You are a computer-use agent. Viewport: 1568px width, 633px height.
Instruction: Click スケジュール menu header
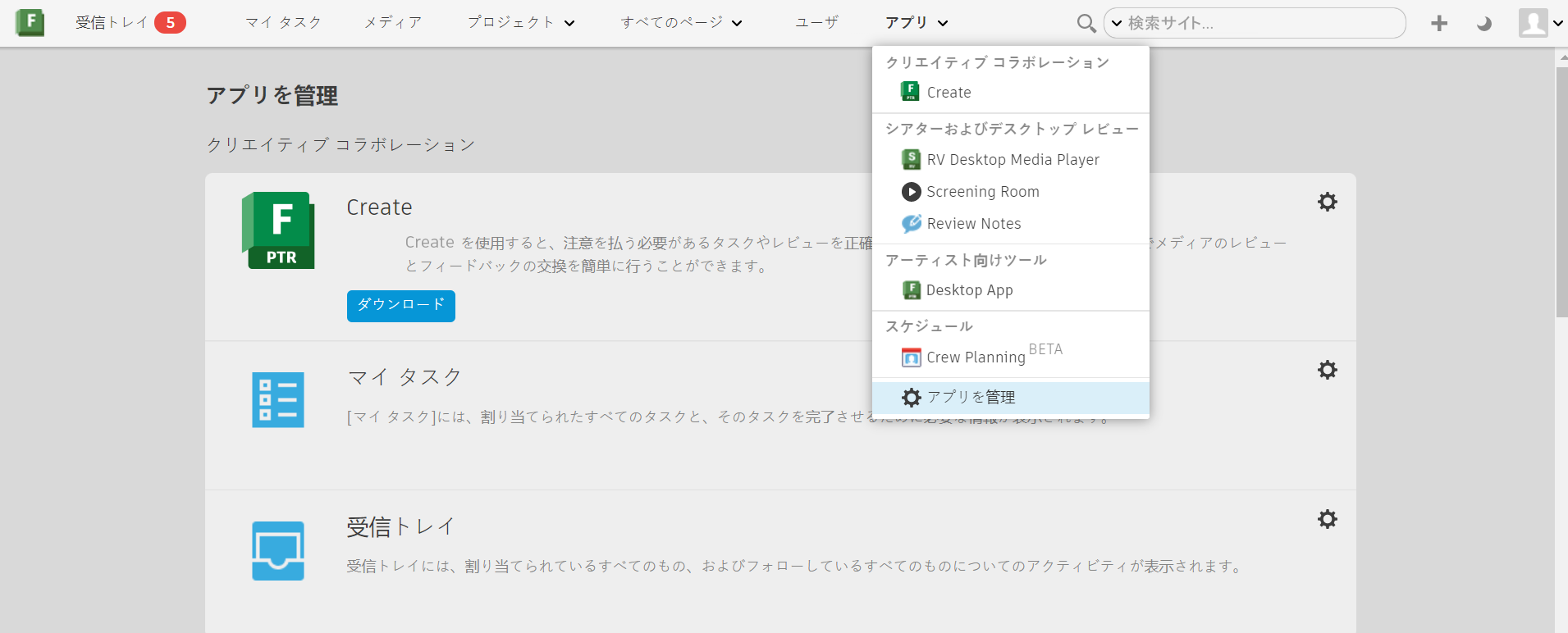point(929,326)
